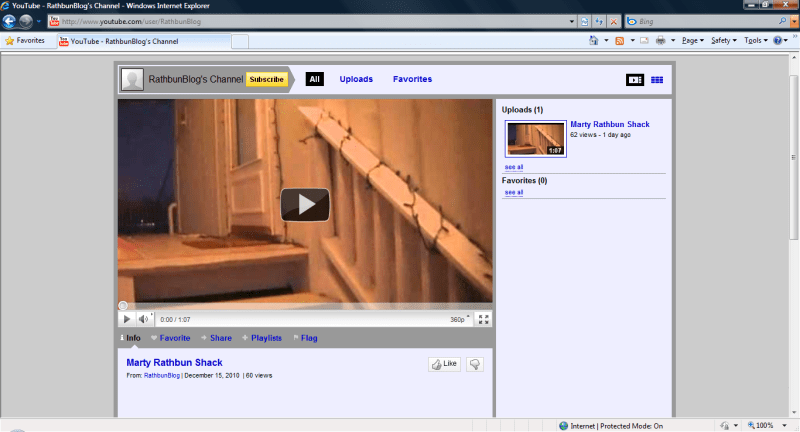Screen dimensions: 800x432
Task: Click the video seek bar handle
Action: coord(123,306)
